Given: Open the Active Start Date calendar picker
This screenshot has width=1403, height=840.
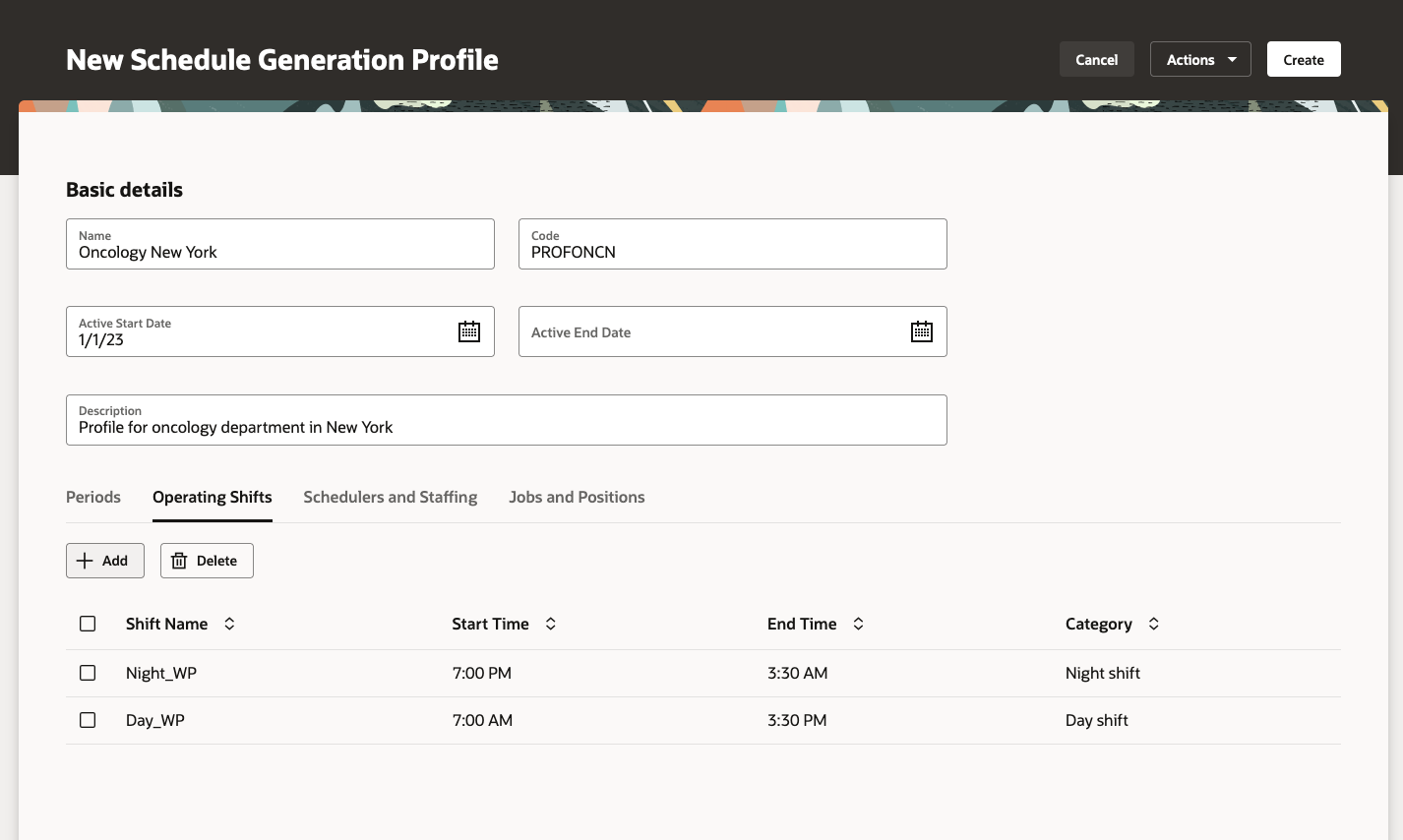Looking at the screenshot, I should (x=469, y=331).
